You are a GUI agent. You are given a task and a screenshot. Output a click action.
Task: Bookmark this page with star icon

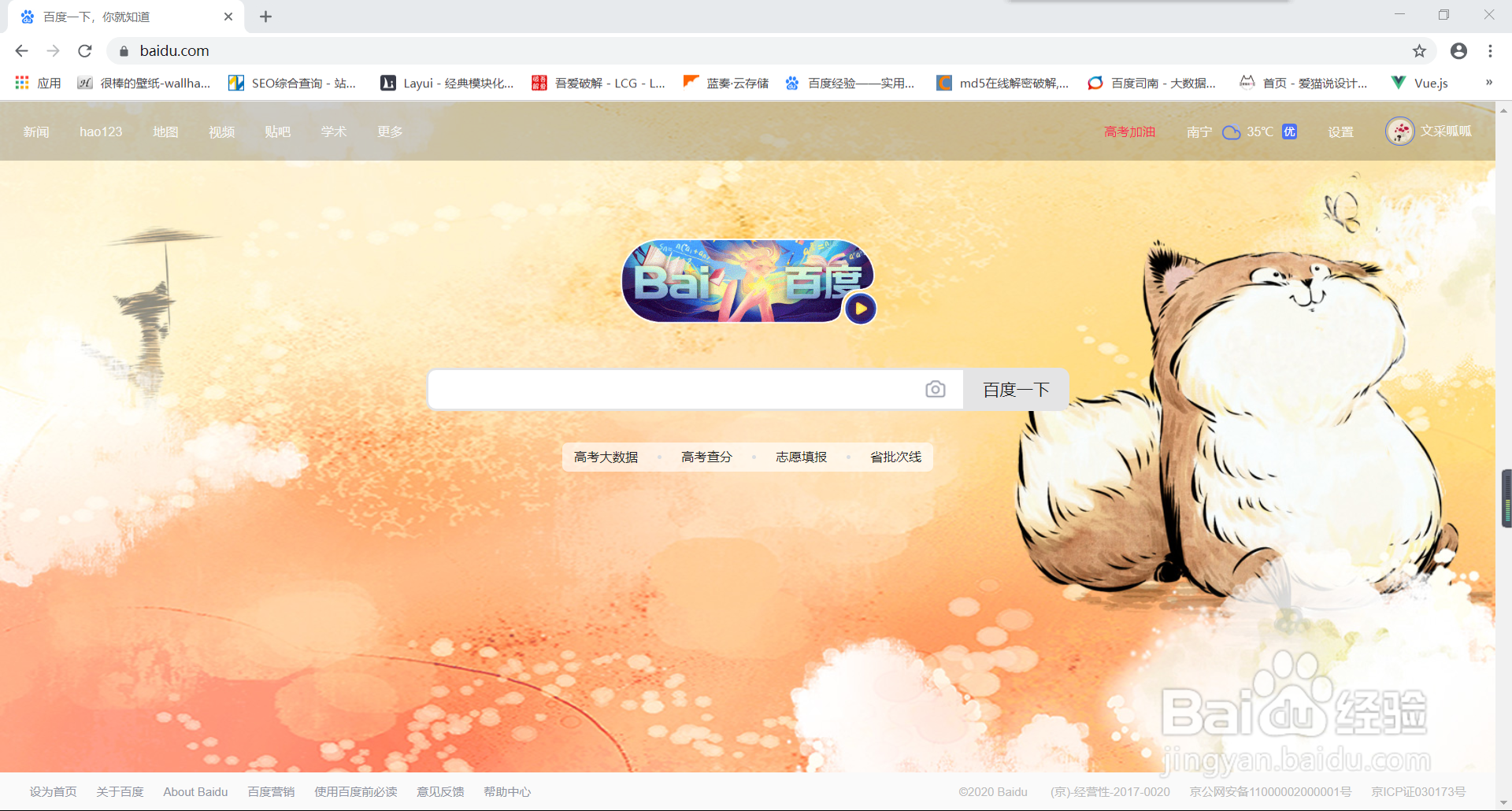[1419, 51]
